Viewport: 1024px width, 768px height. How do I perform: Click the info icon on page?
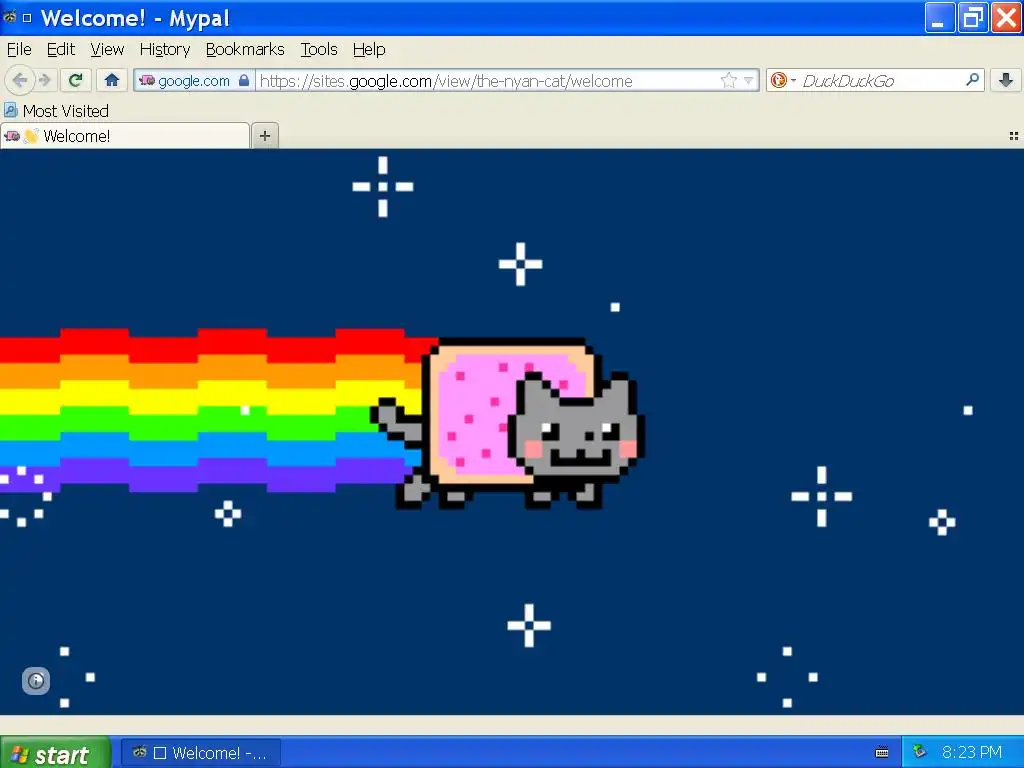coord(36,681)
